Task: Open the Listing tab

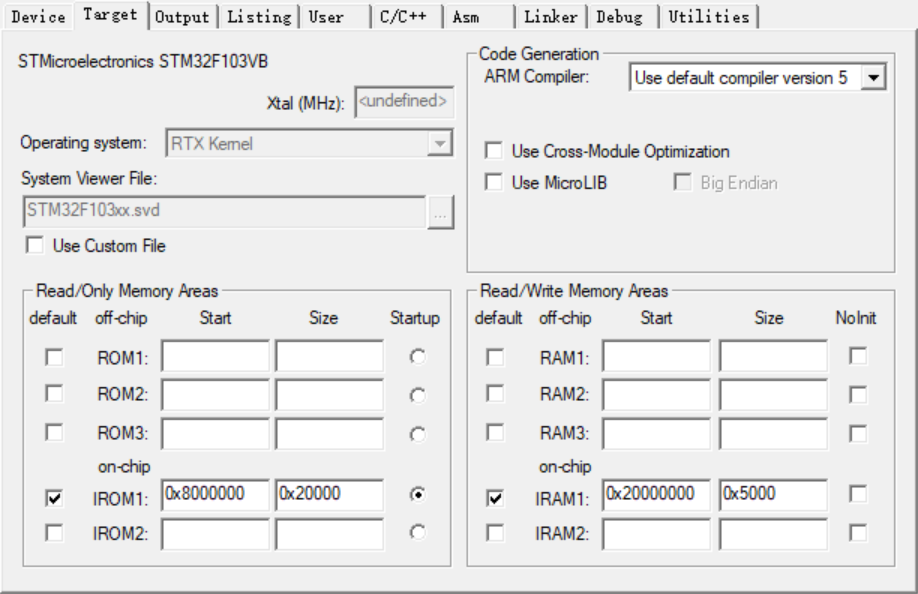Action: point(259,16)
